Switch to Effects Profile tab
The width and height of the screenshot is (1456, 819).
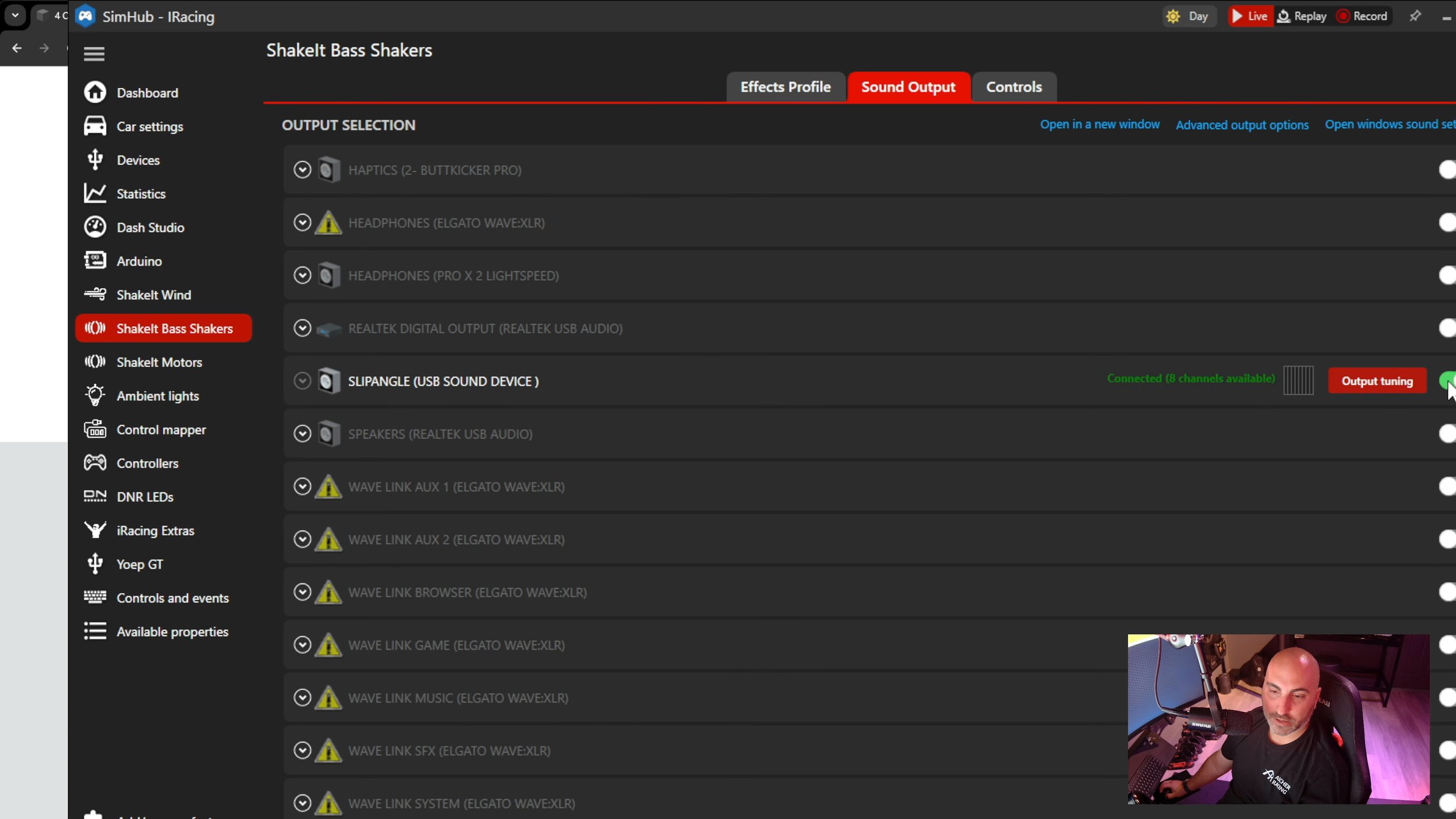(785, 87)
